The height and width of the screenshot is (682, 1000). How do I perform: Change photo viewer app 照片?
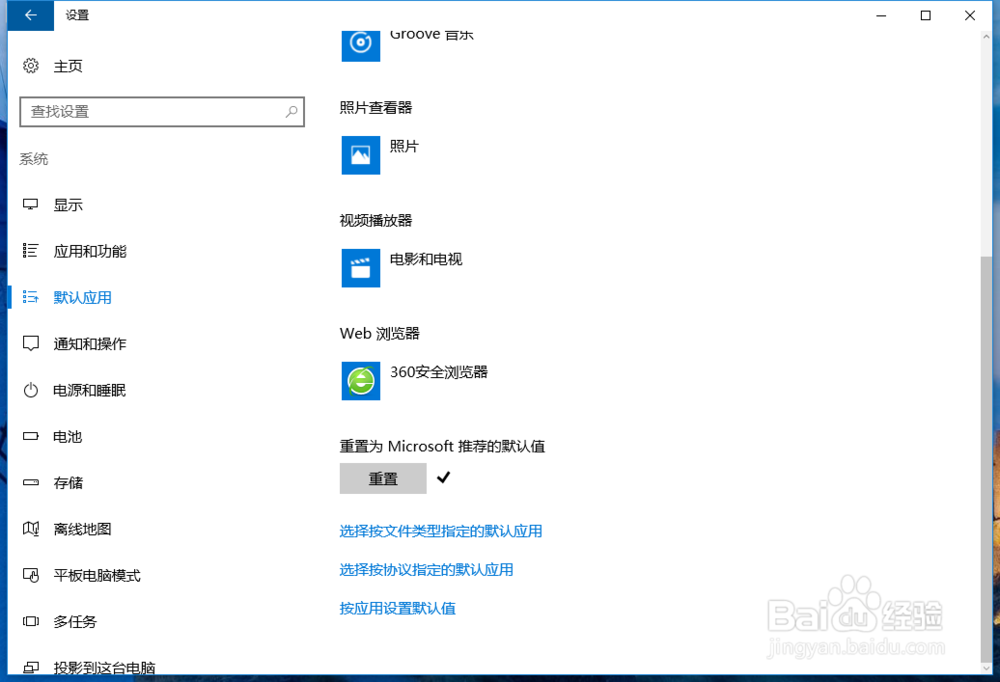point(404,146)
